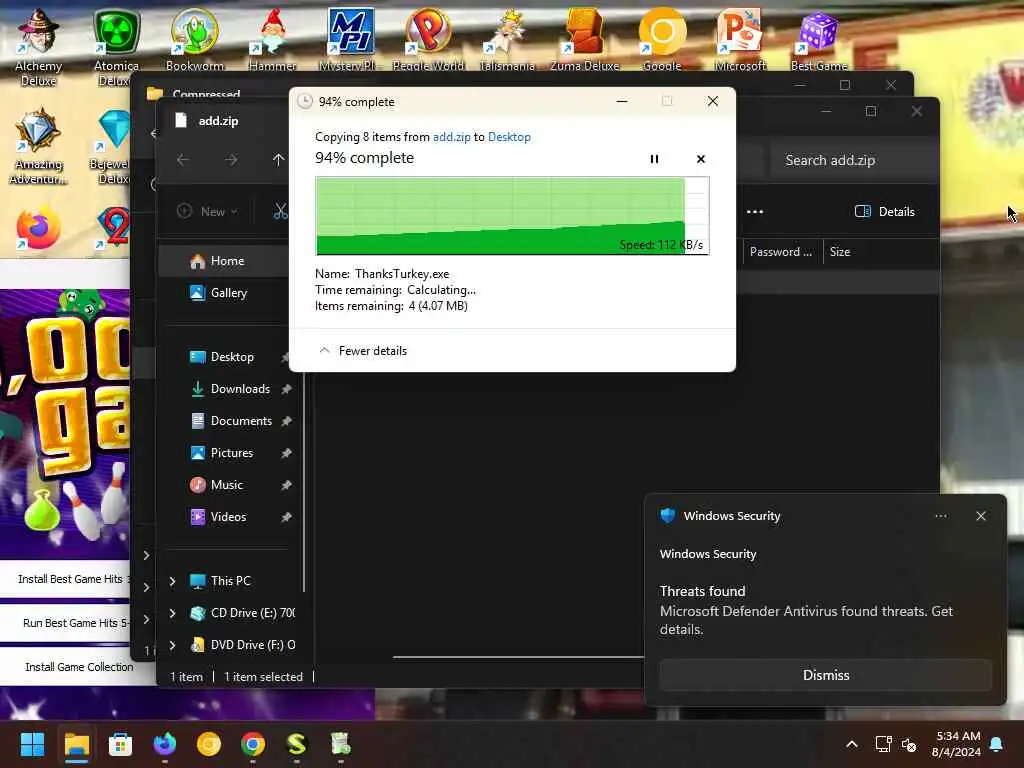Dismiss the Windows Security notification
Viewport: 1024px width, 768px height.
pos(825,675)
